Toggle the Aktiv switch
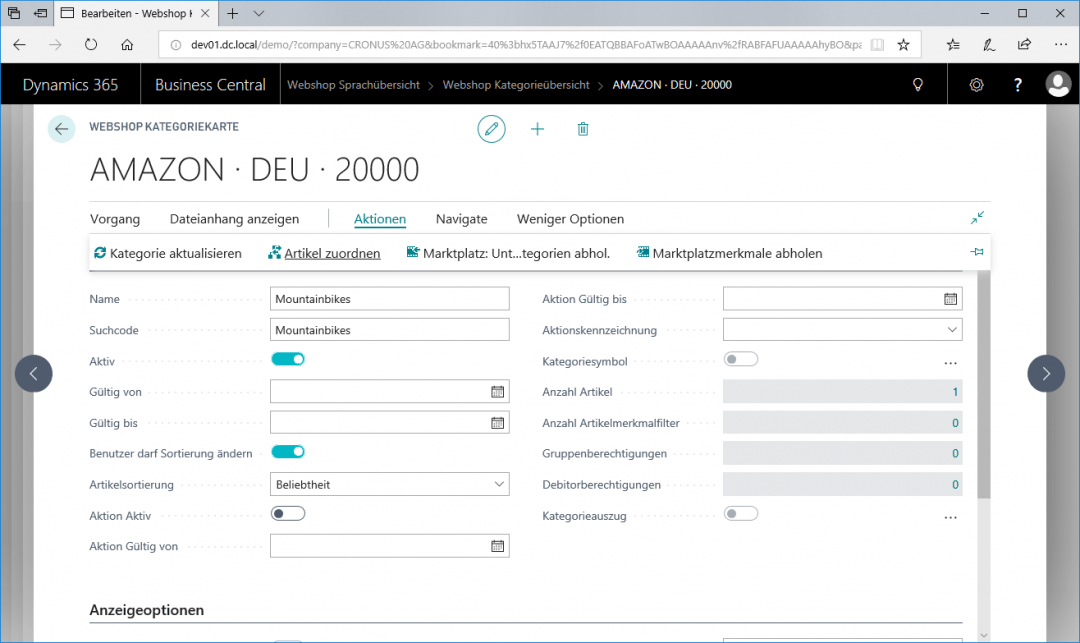The height and width of the screenshot is (643, 1080). click(288, 359)
